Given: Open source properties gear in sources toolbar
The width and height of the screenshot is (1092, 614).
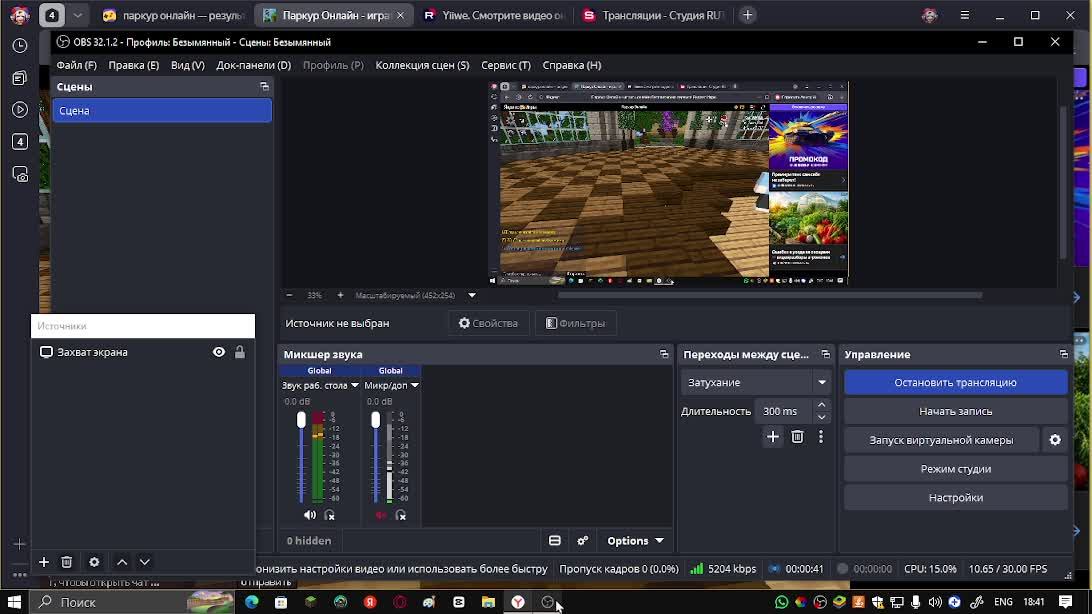Looking at the screenshot, I should click(94, 562).
